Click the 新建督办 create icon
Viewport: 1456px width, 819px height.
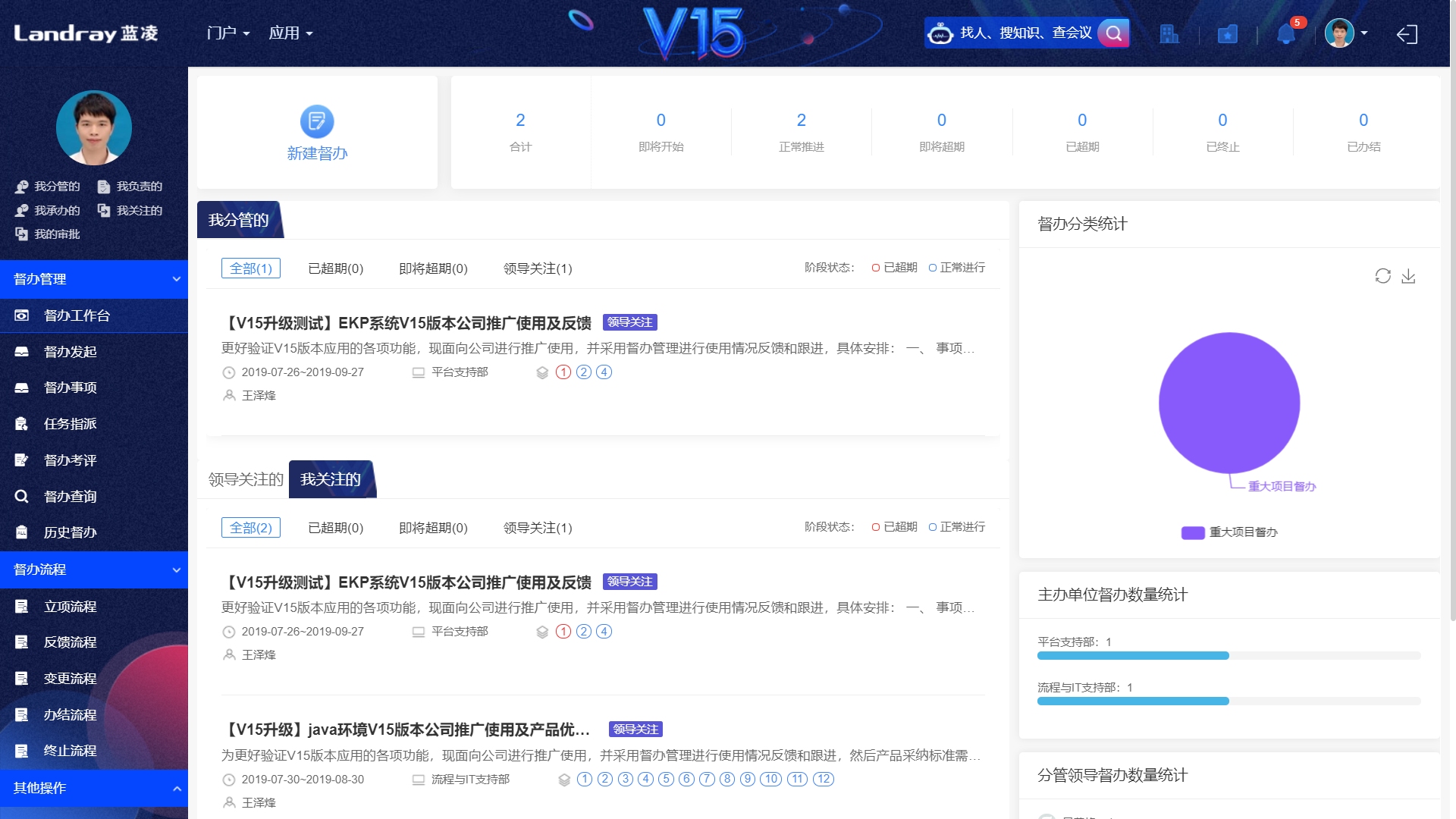(317, 121)
